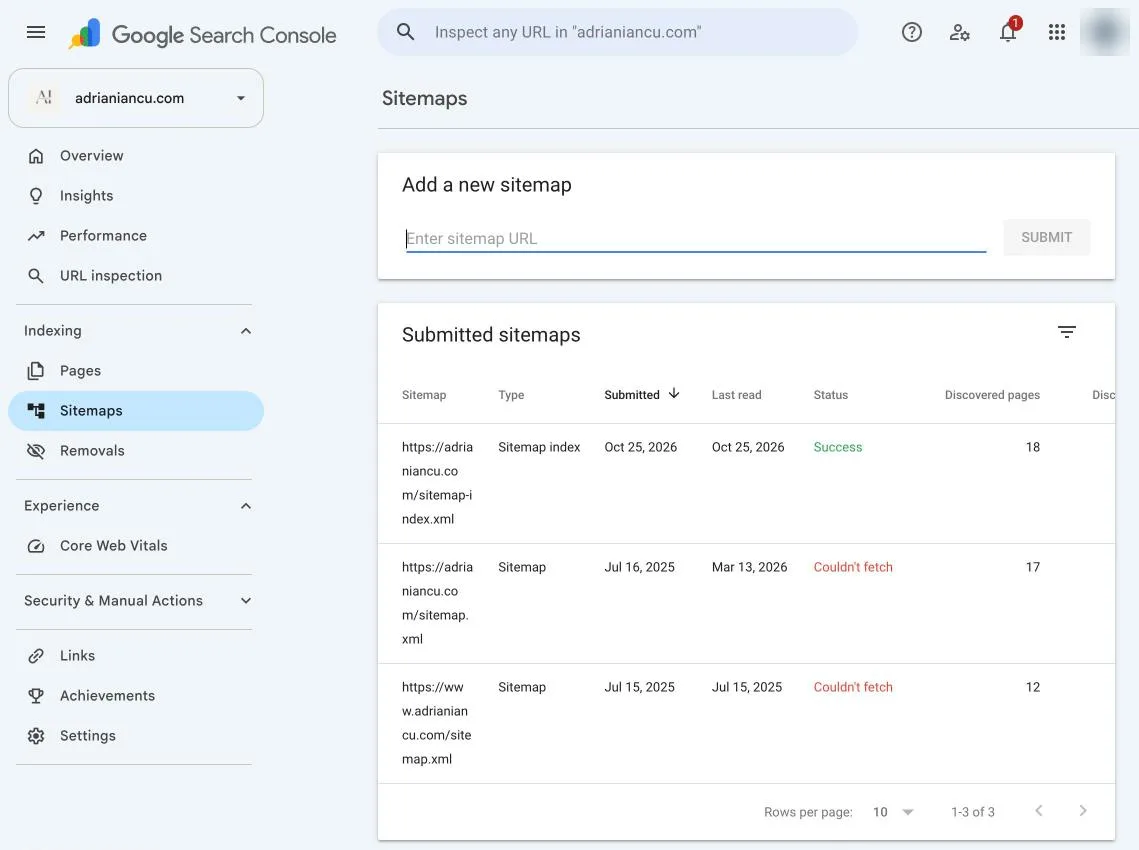Click the URL inspection magnifier icon

coord(36,275)
